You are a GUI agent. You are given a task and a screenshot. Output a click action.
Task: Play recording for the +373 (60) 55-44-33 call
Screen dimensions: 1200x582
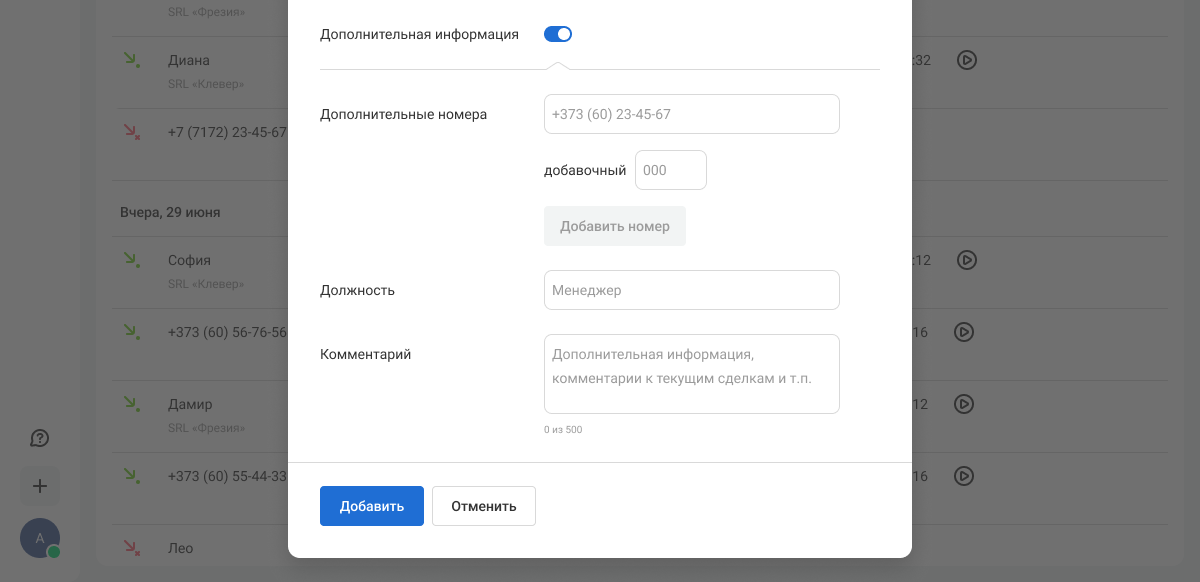point(964,476)
